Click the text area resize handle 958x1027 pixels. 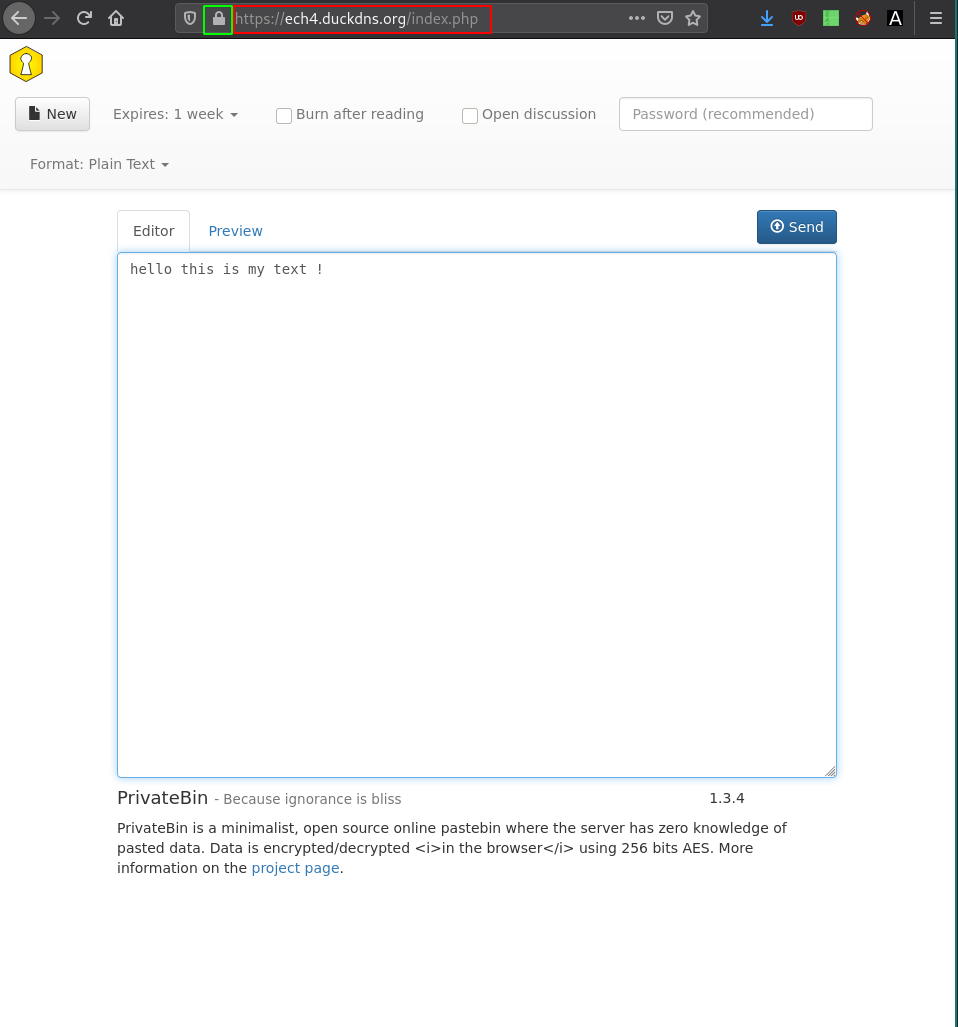830,772
